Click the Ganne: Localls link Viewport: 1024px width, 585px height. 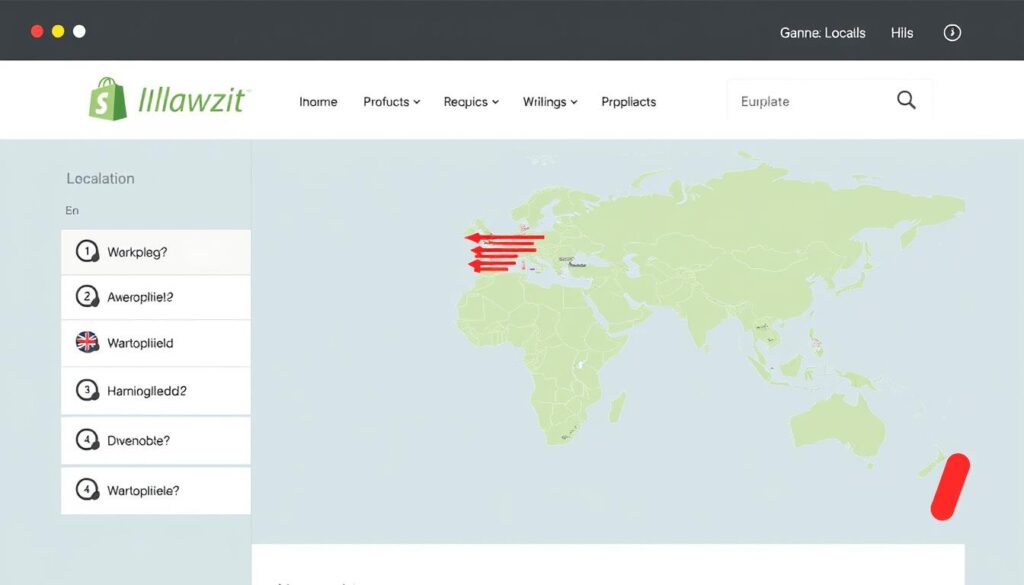pyautogui.click(x=822, y=33)
